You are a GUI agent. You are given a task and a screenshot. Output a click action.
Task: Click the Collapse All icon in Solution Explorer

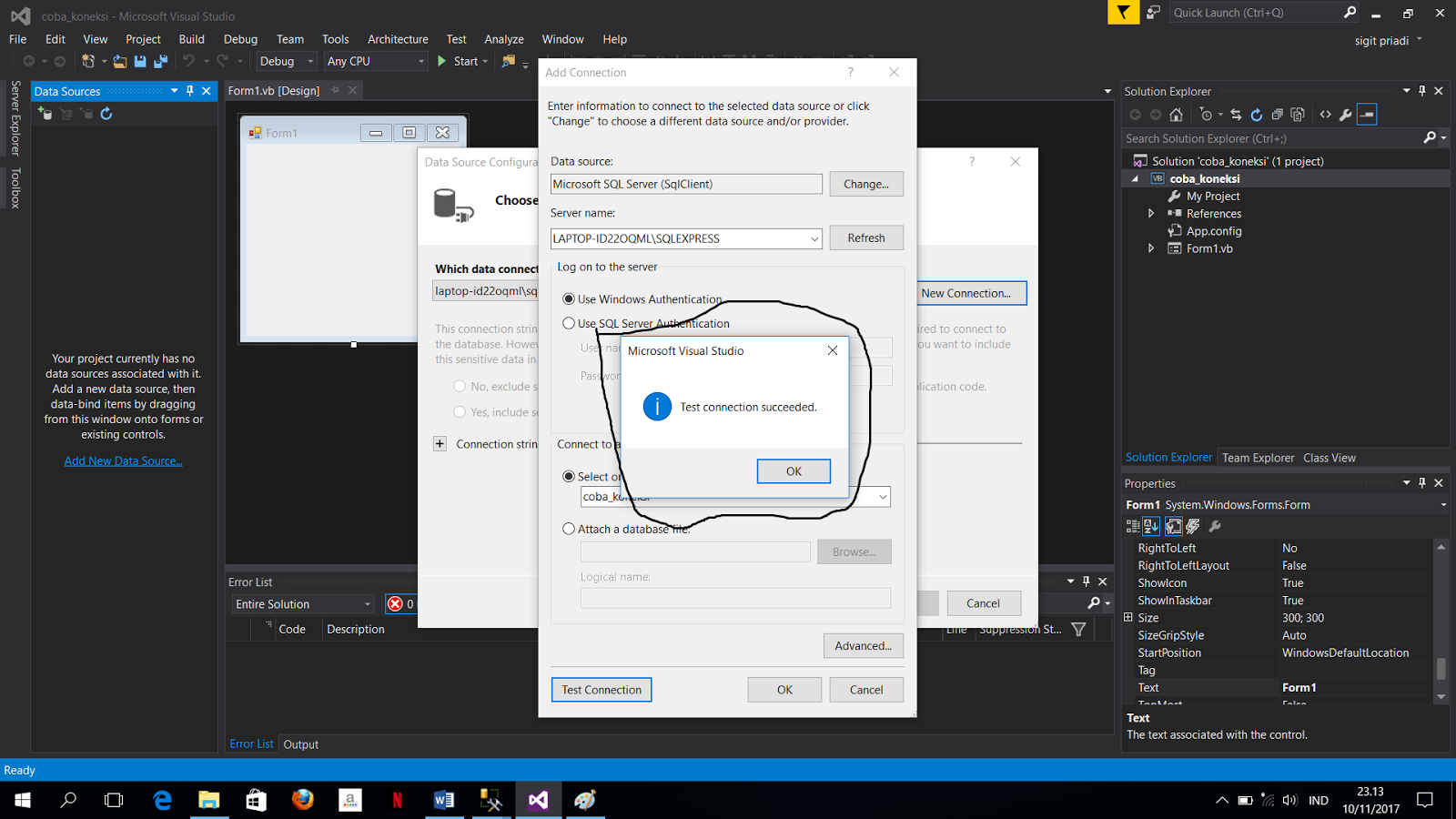(x=1278, y=115)
